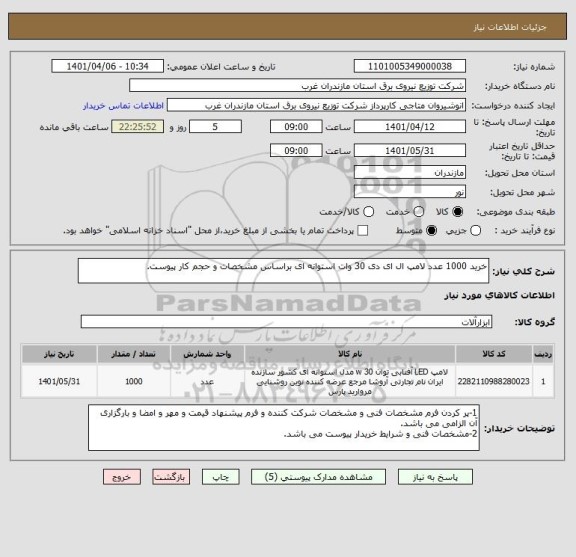Open اطلاعات تماس خریدار link
The height and width of the screenshot is (557, 576).
pos(123,106)
